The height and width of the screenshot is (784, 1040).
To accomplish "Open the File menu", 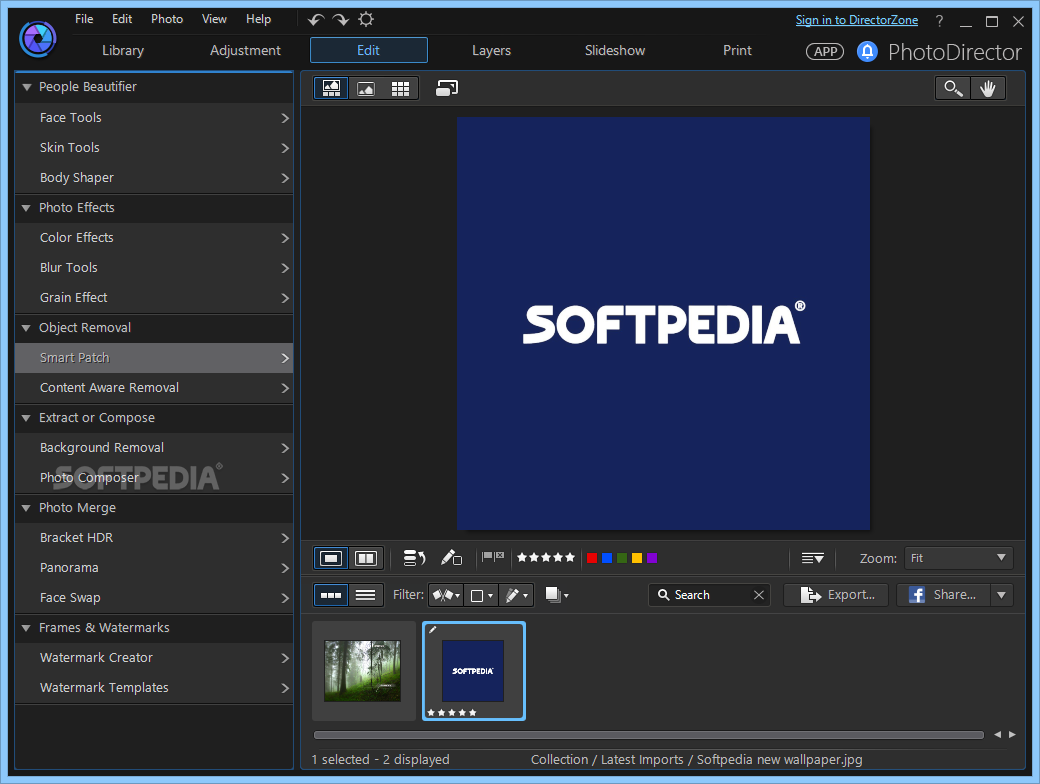I will click(x=84, y=19).
